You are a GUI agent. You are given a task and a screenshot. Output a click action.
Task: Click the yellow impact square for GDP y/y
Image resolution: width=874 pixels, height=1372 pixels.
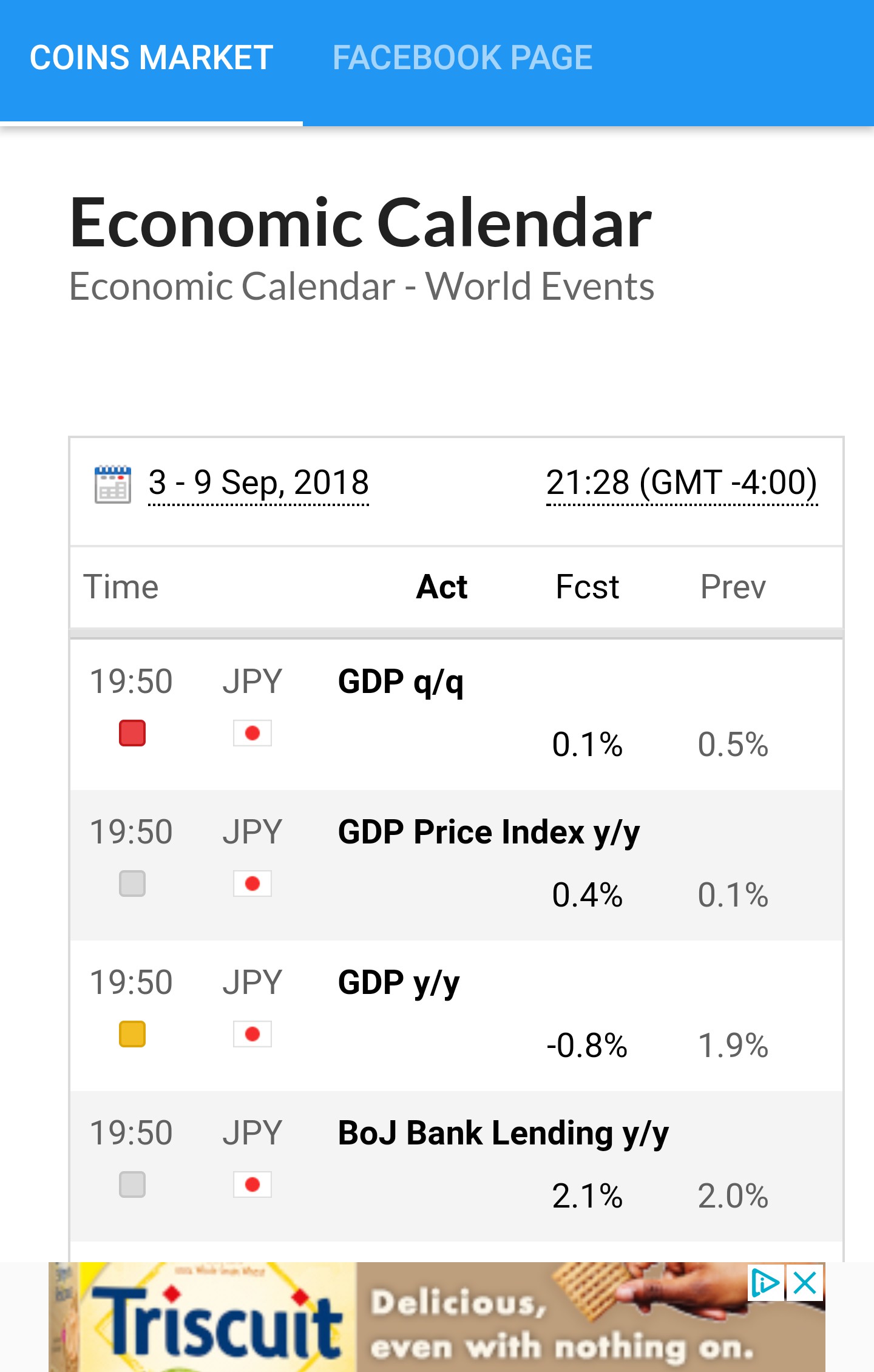pos(132,1034)
